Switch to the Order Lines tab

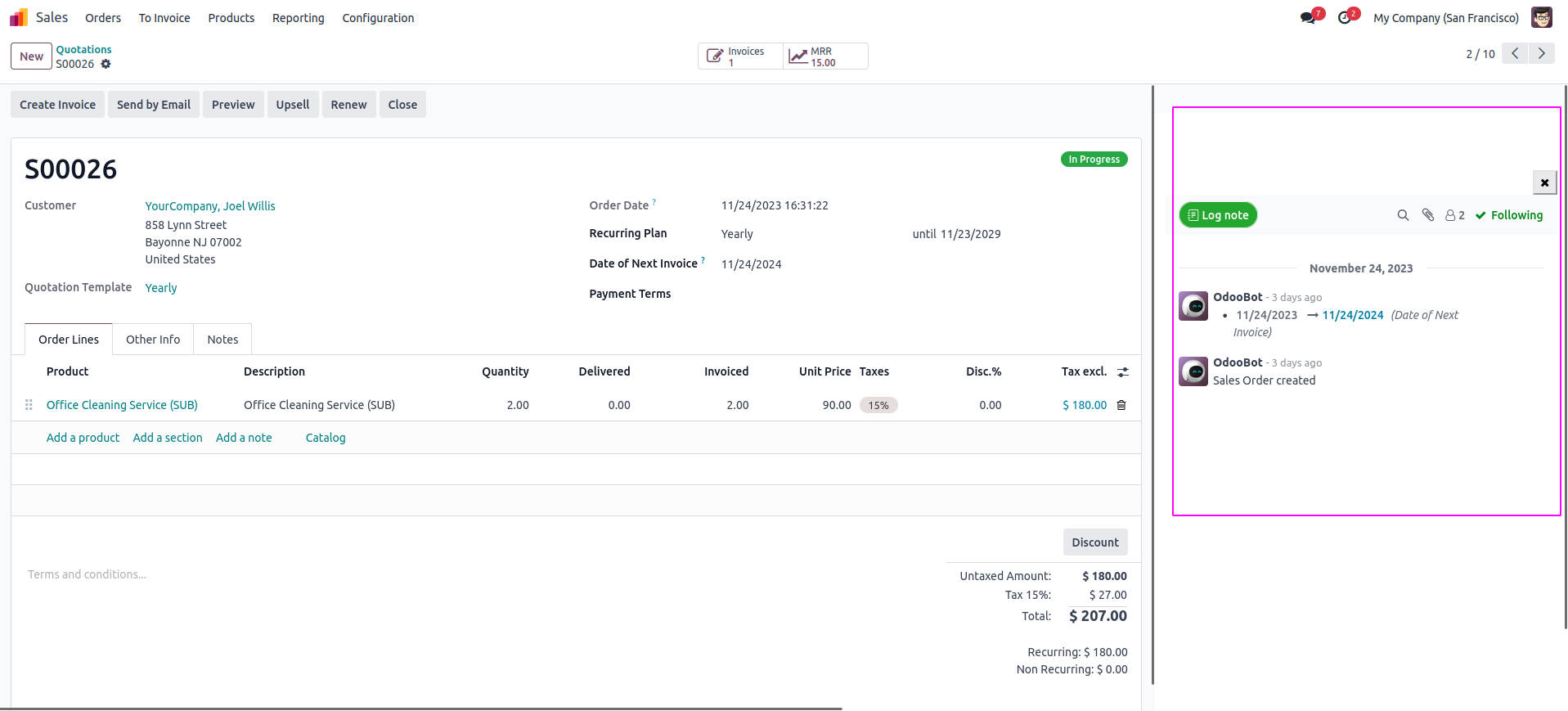(x=69, y=340)
